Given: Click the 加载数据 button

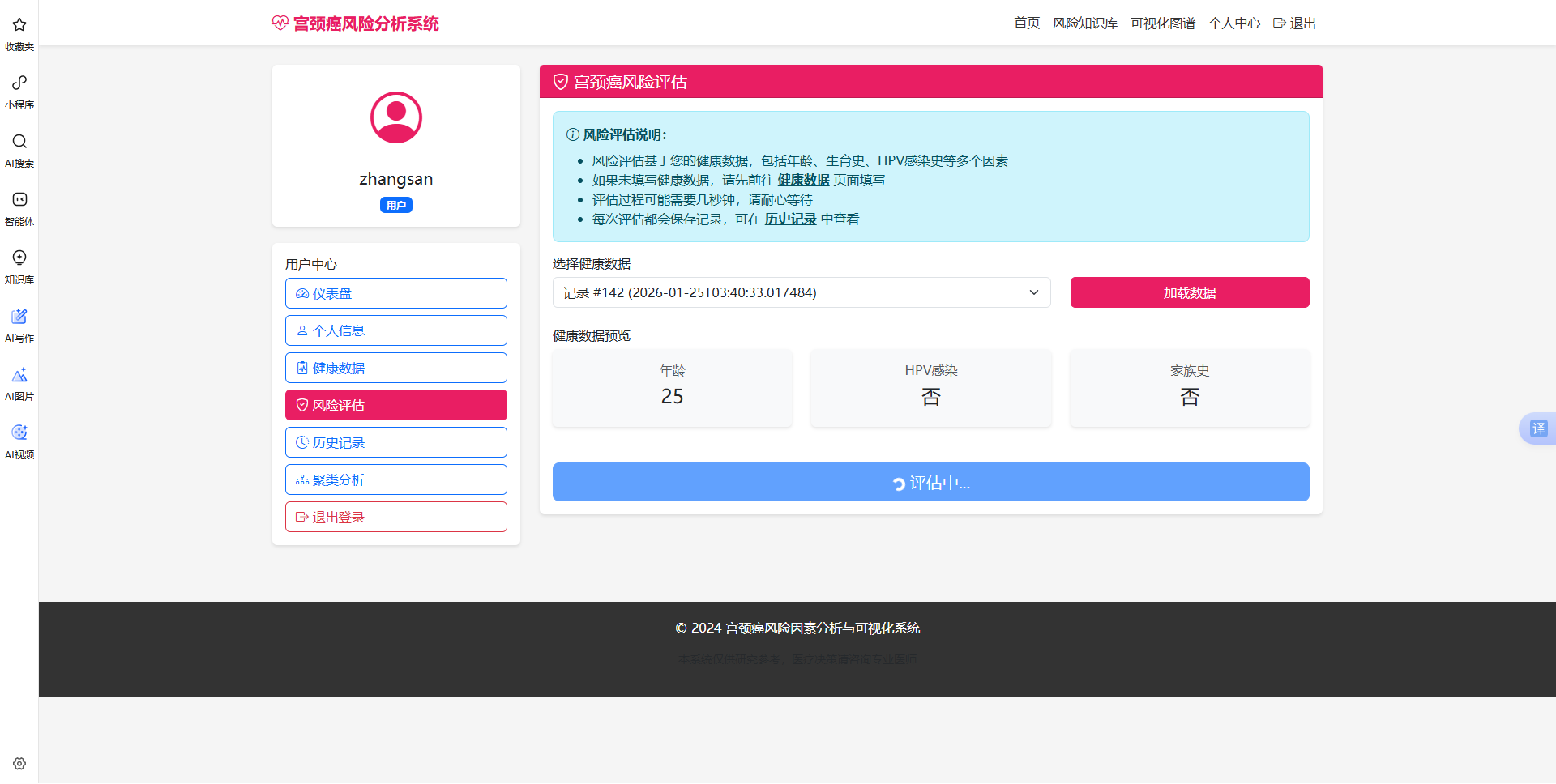Looking at the screenshot, I should pos(1189,292).
